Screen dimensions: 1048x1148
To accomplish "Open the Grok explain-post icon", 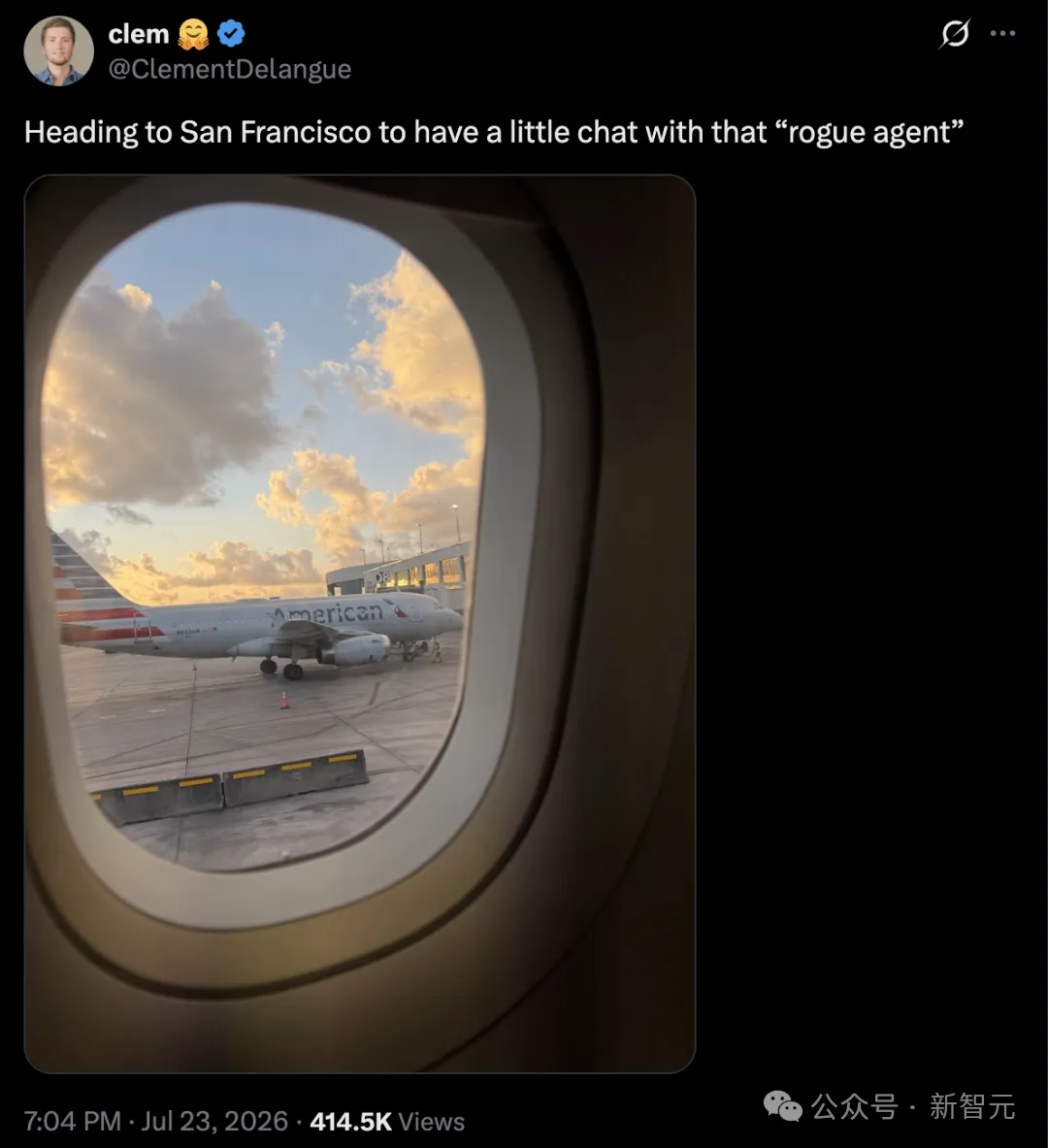I will (954, 34).
